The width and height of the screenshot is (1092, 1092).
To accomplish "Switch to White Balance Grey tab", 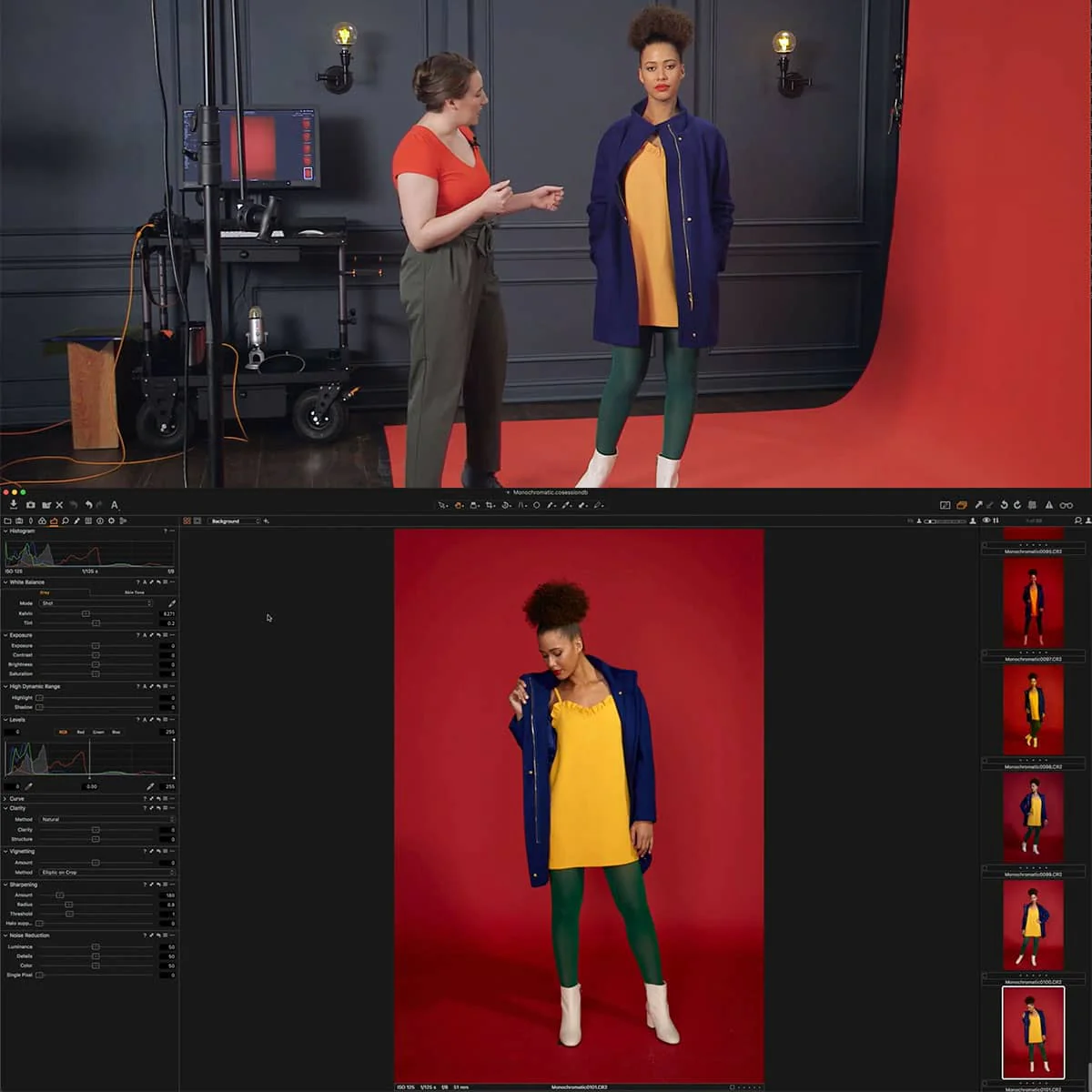I will [x=45, y=592].
